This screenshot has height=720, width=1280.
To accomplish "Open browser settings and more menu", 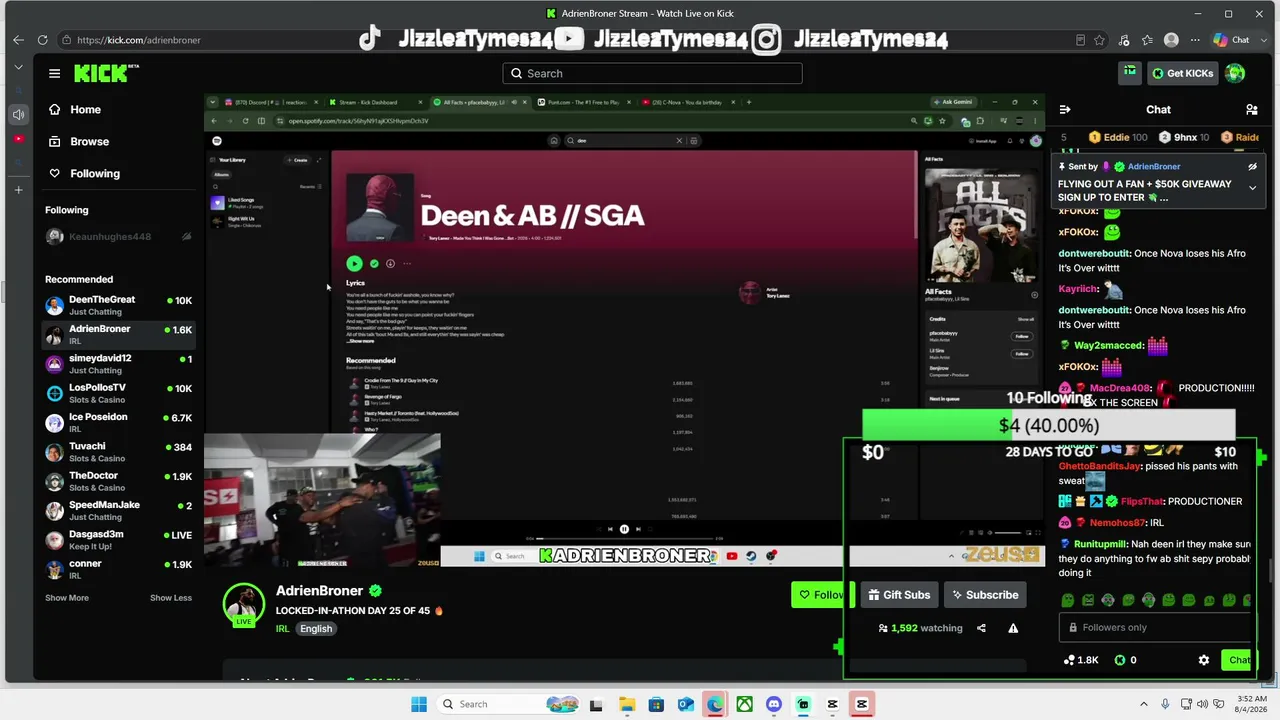I will (x=1194, y=40).
